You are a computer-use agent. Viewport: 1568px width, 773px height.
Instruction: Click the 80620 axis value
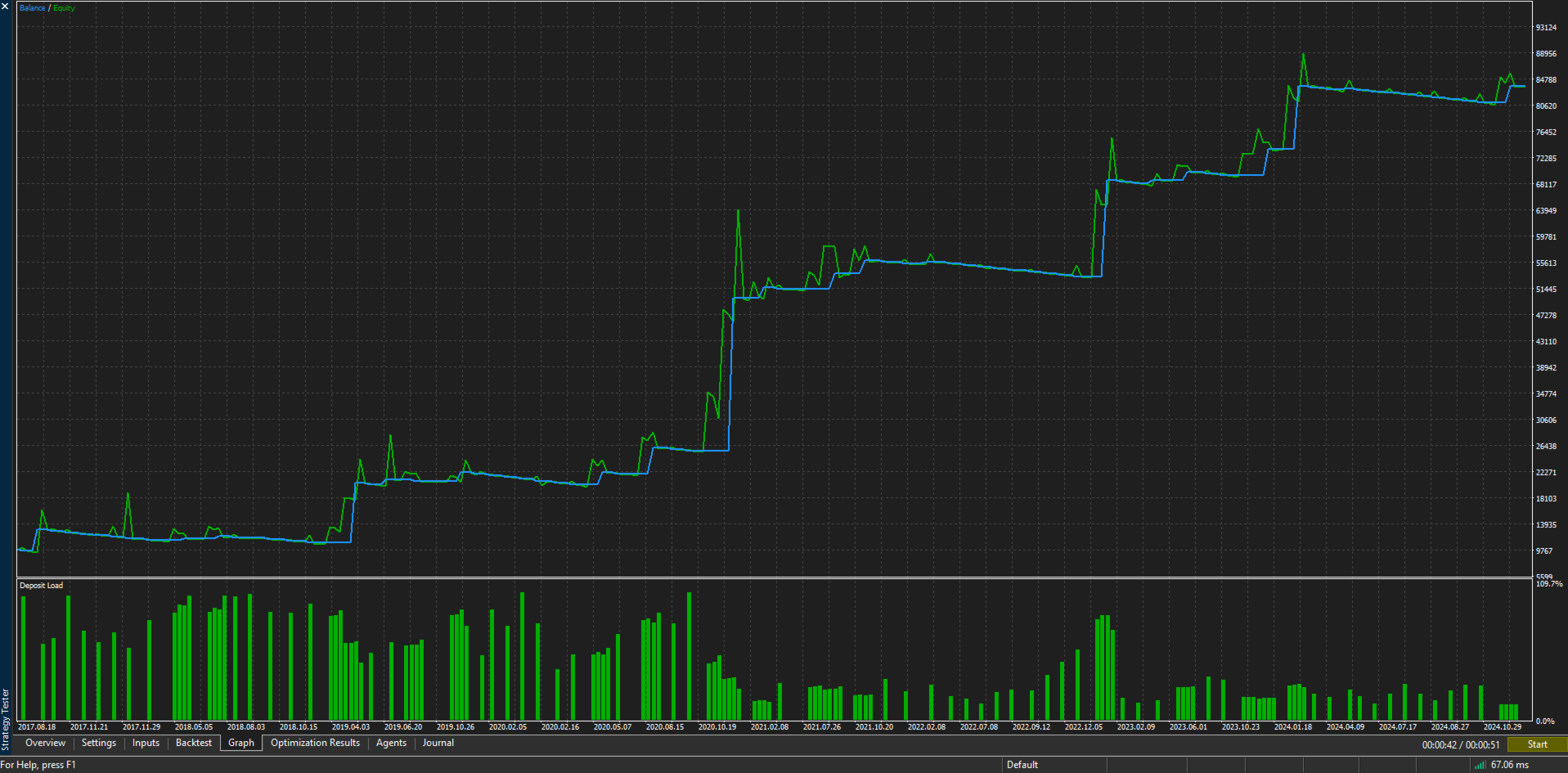pyautogui.click(x=1546, y=106)
